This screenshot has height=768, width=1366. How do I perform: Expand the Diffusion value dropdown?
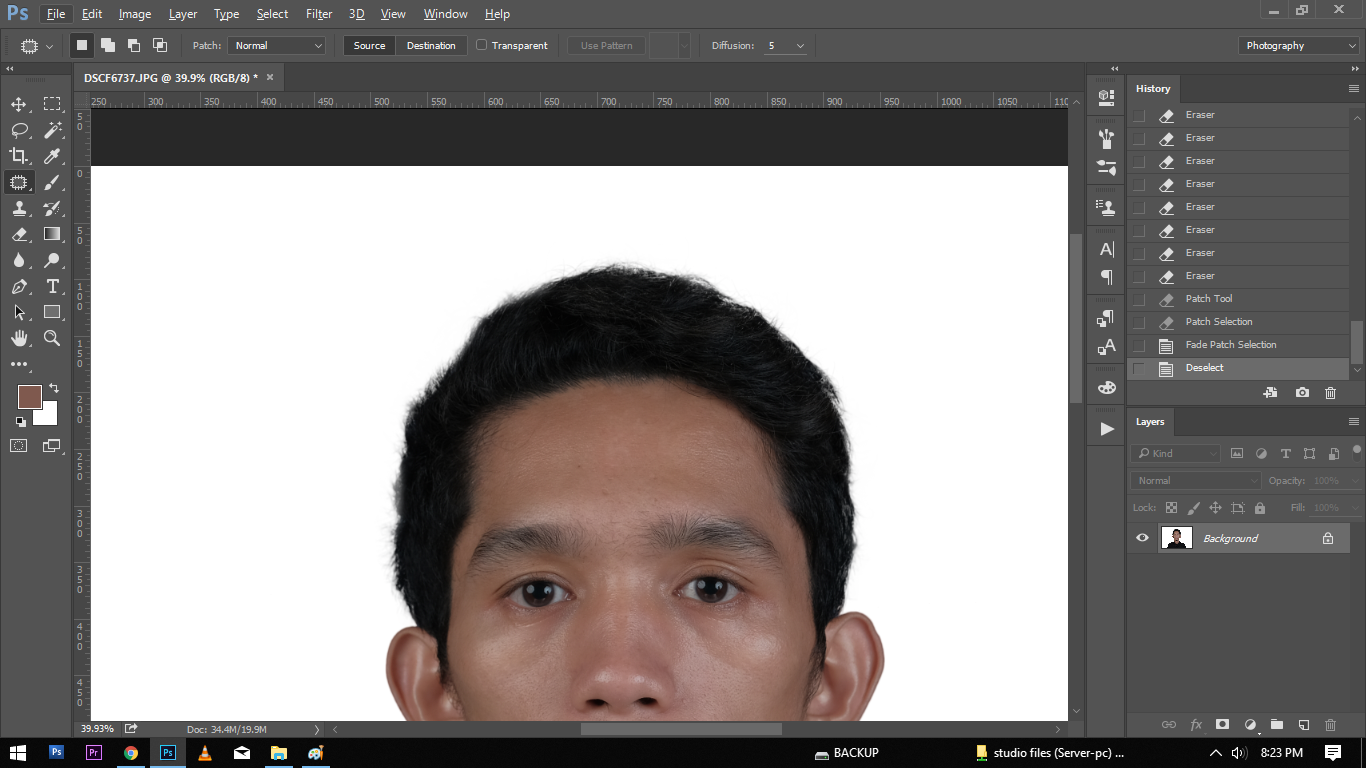click(x=800, y=46)
